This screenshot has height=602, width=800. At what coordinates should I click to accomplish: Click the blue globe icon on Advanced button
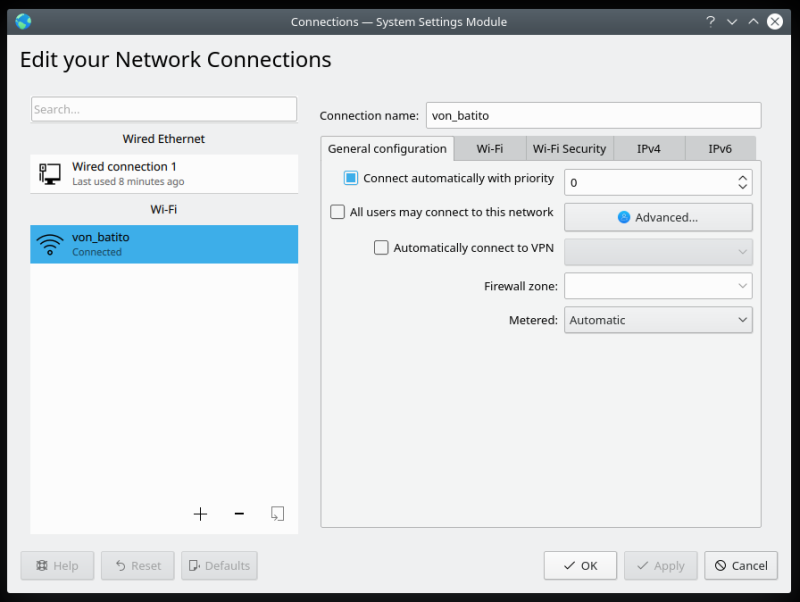622,217
